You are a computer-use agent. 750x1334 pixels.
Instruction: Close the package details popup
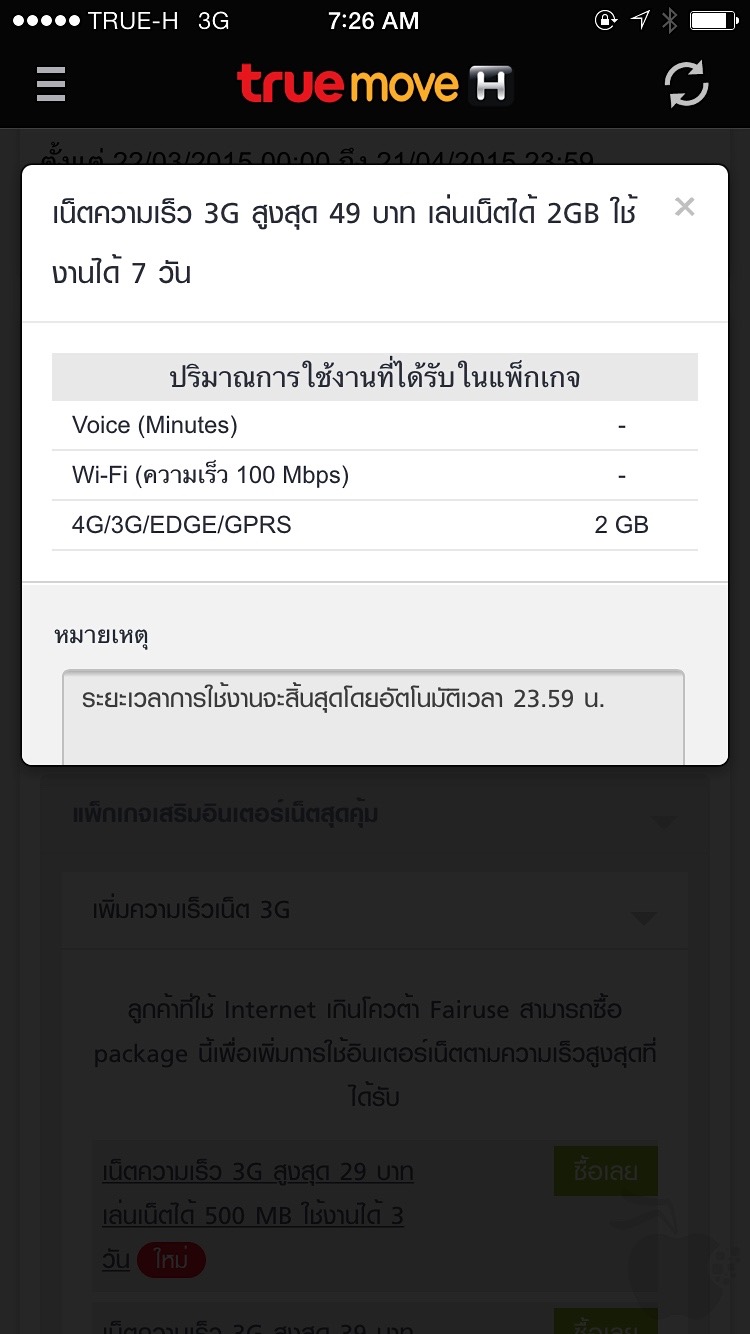click(x=684, y=207)
